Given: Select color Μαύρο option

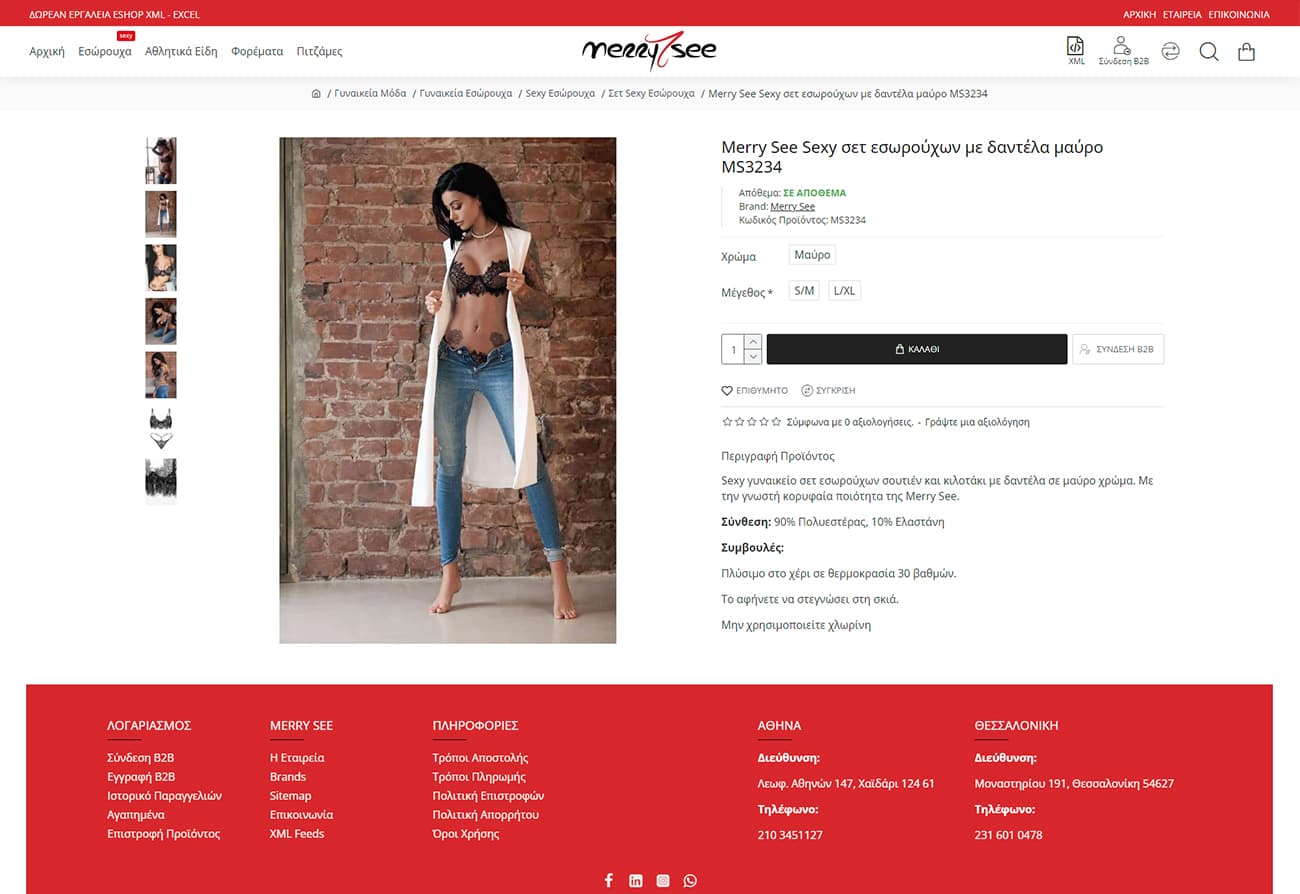Looking at the screenshot, I should point(812,255).
